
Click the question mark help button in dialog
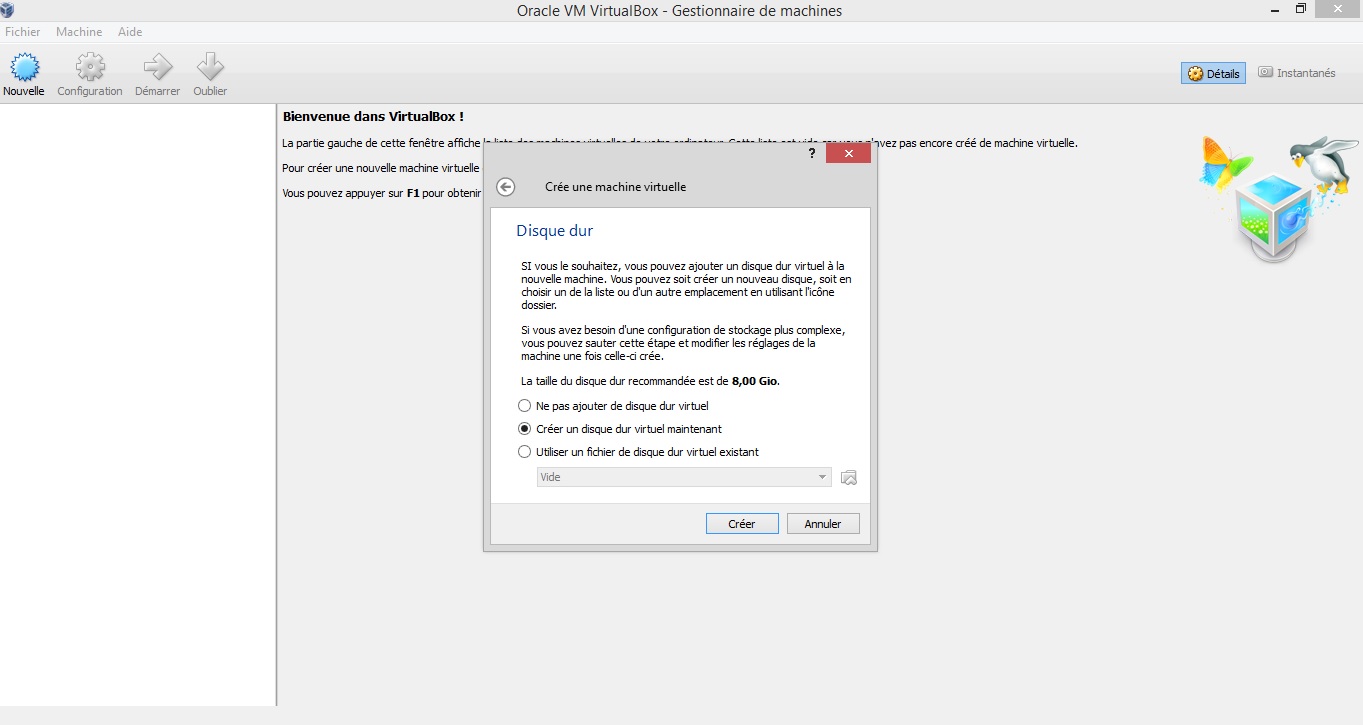tap(813, 153)
